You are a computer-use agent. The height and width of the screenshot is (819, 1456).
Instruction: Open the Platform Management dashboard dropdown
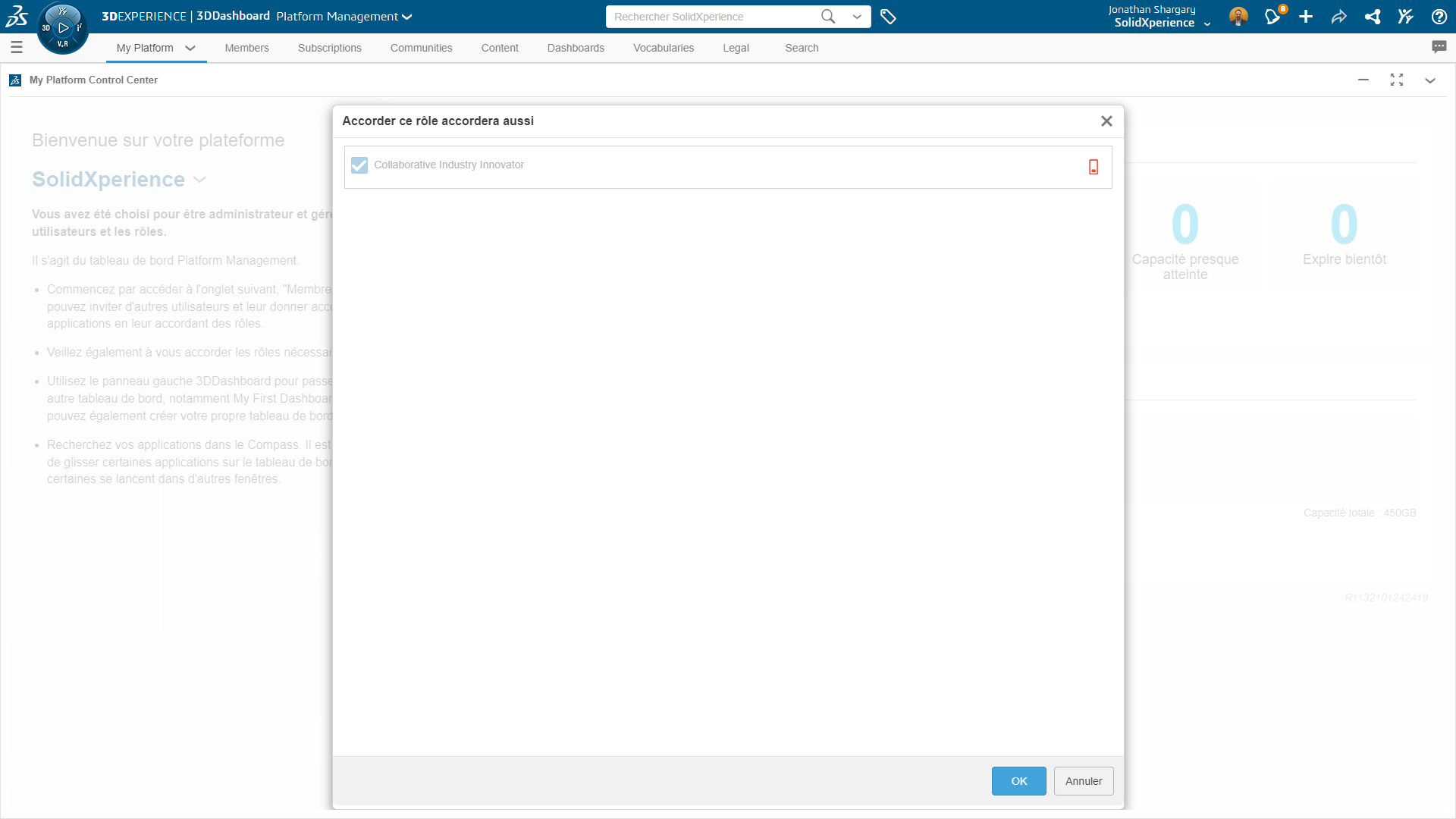344,17
